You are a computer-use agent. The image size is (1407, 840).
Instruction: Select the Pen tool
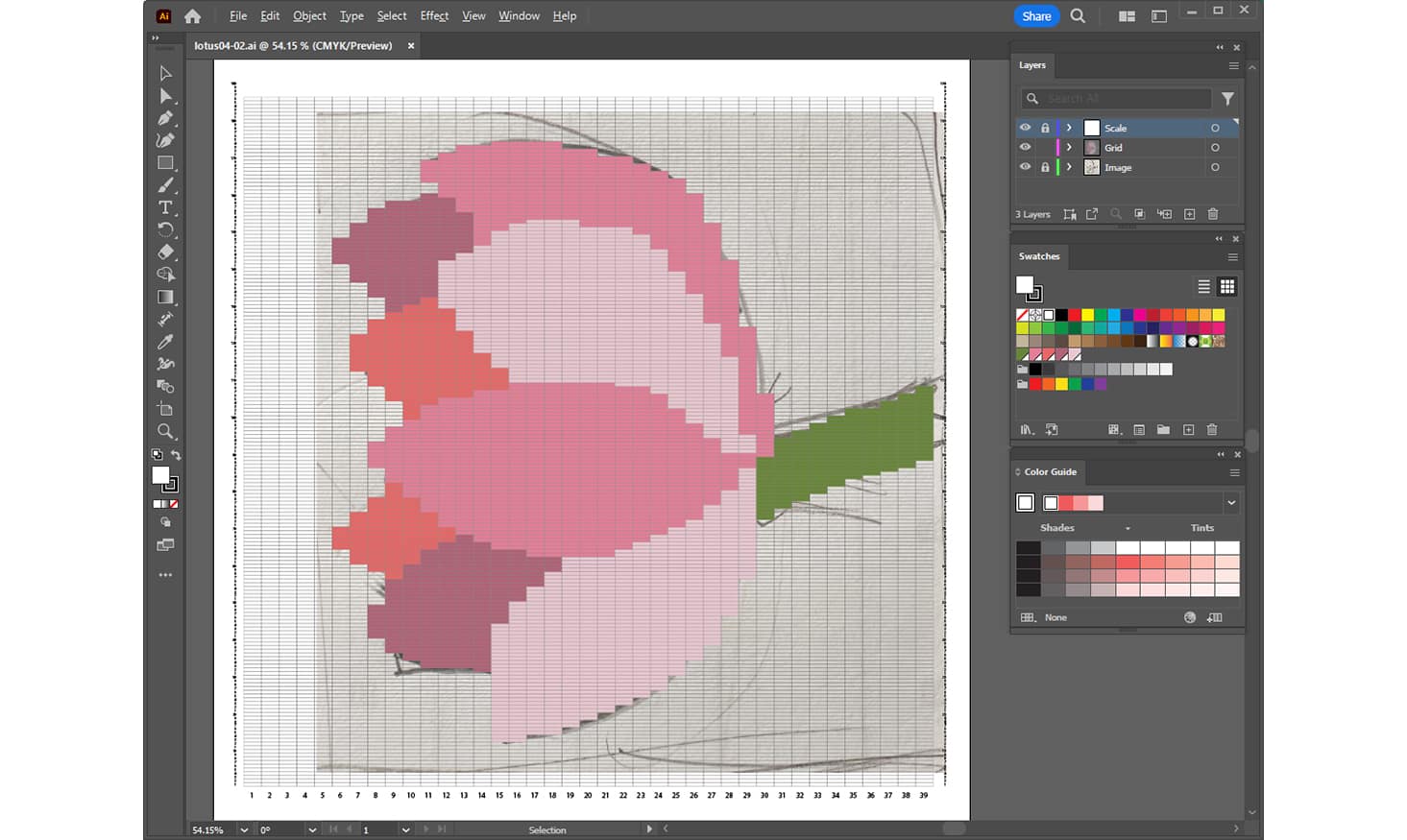pyautogui.click(x=165, y=118)
